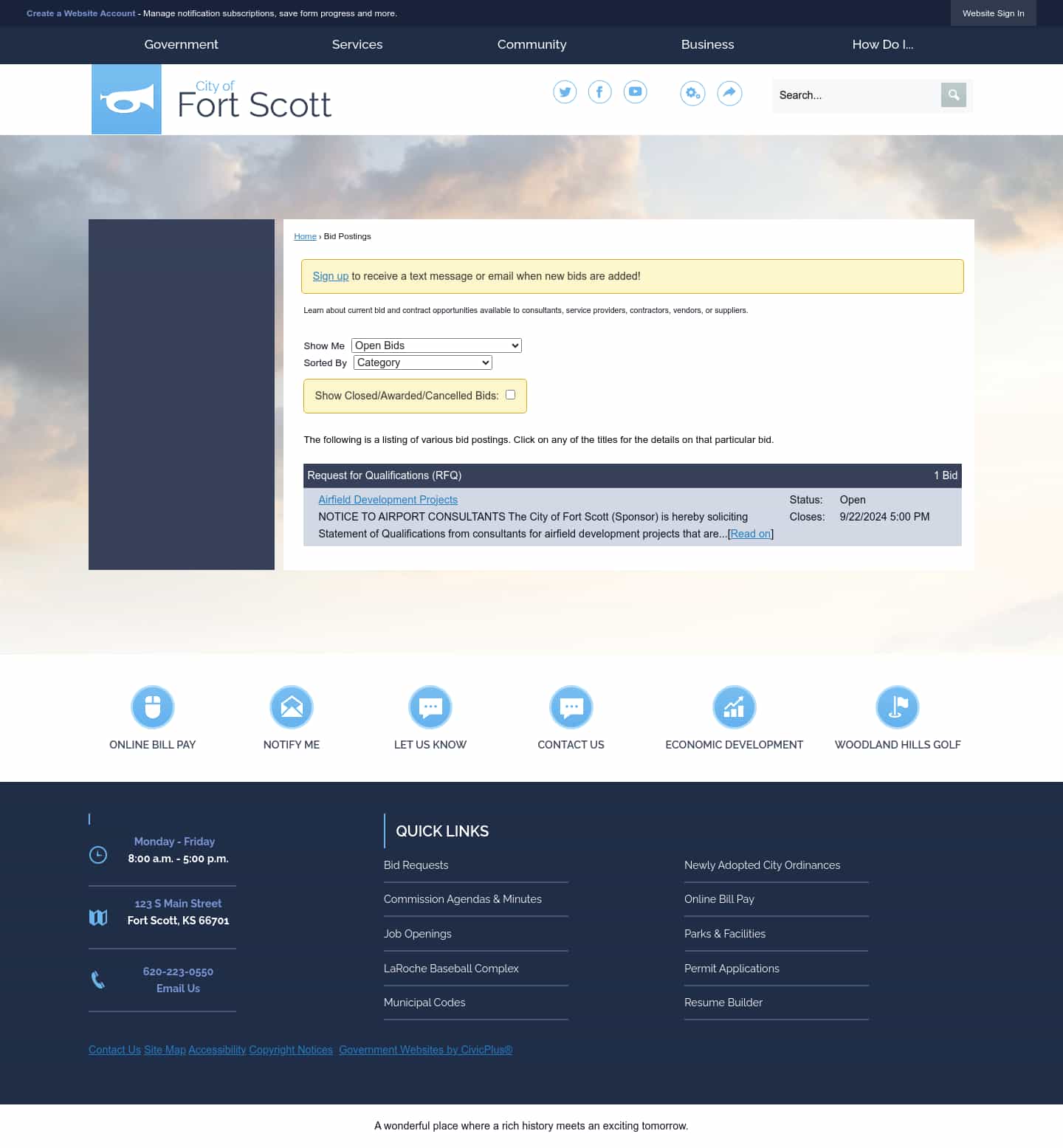Open Newly Adopted City Ordinances link
The height and width of the screenshot is (1148, 1063).
coord(763,865)
